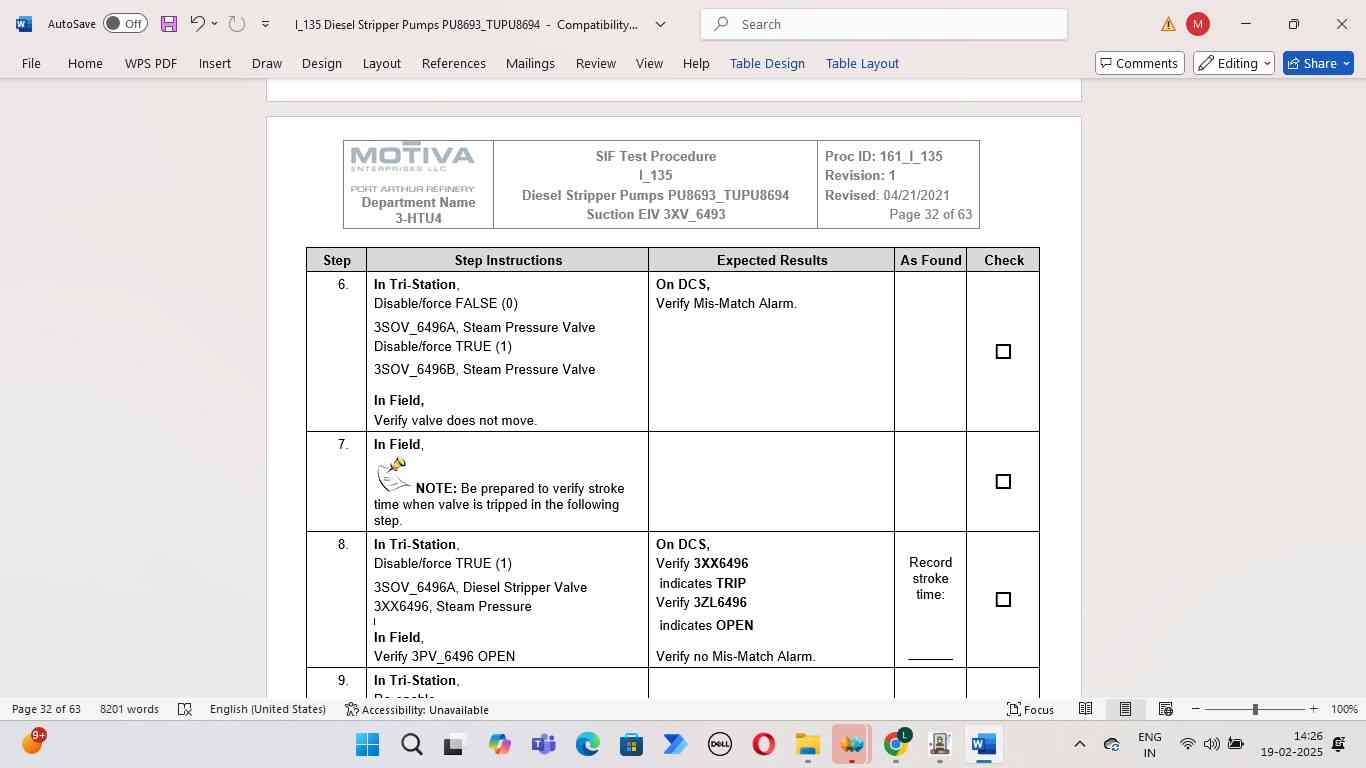Expand the document title dropdown arrow
The image size is (1366, 768).
[660, 24]
